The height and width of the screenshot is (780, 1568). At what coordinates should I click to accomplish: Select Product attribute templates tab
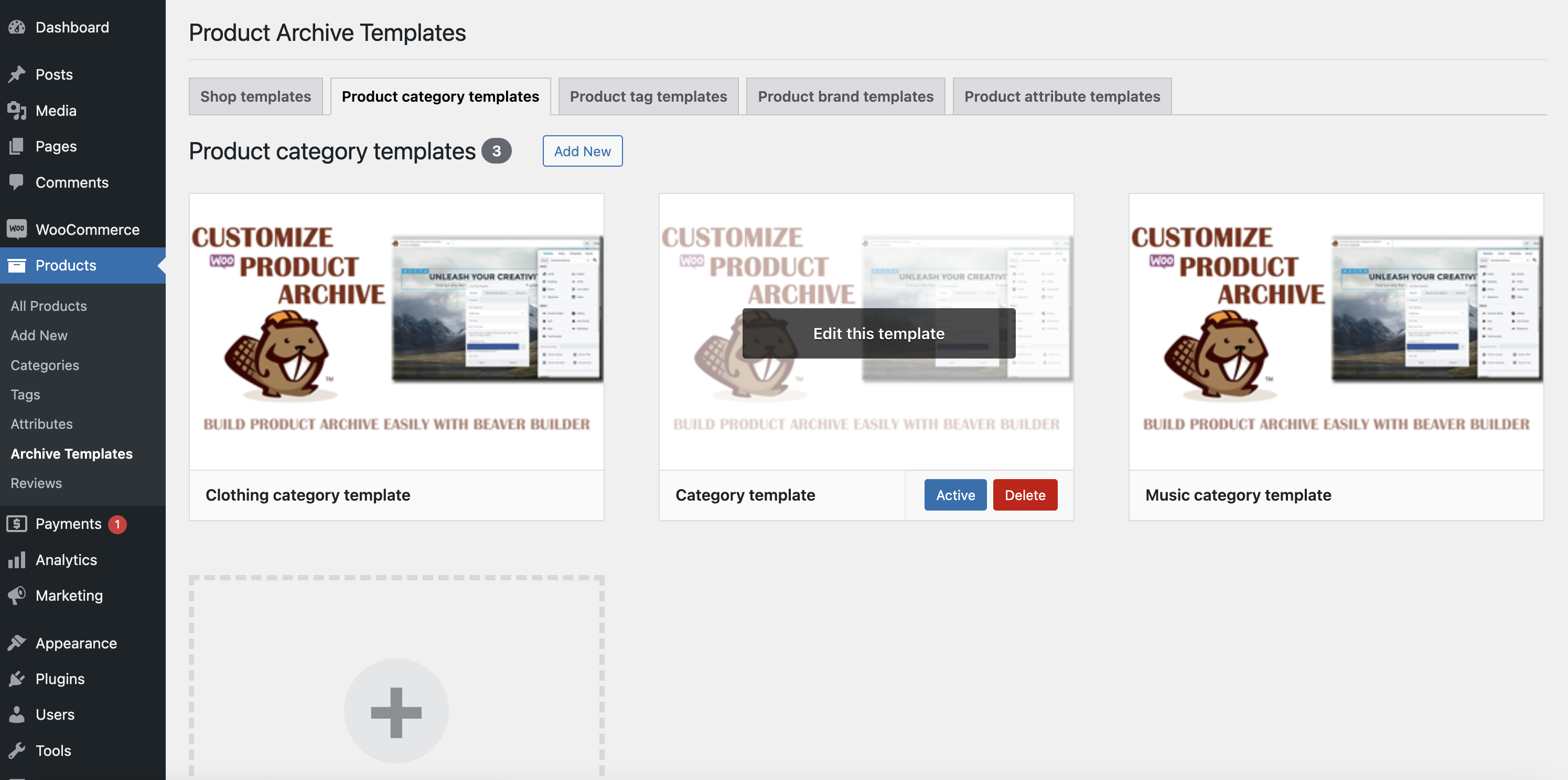click(1061, 96)
